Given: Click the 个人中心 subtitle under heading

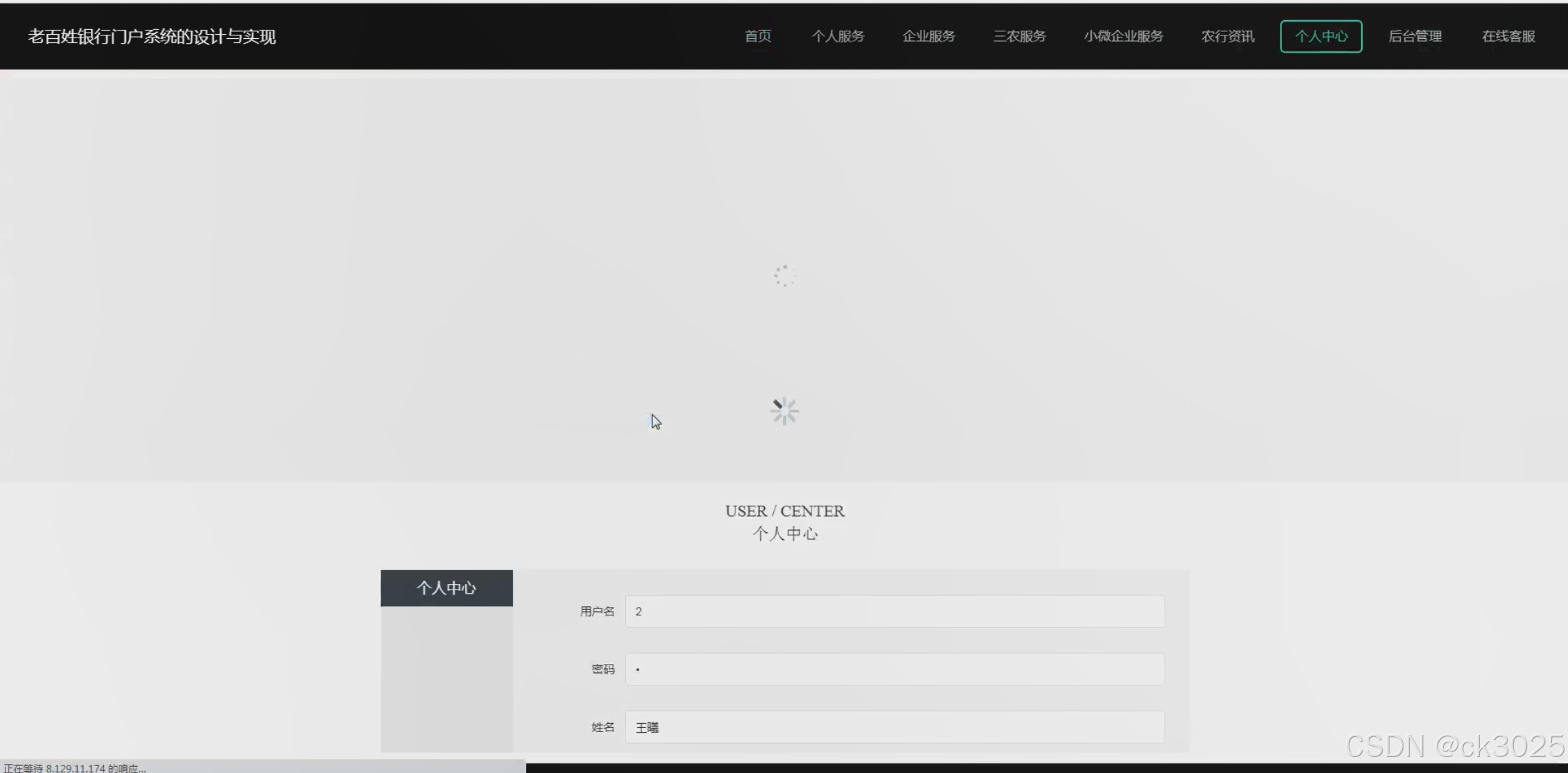Looking at the screenshot, I should point(784,533).
